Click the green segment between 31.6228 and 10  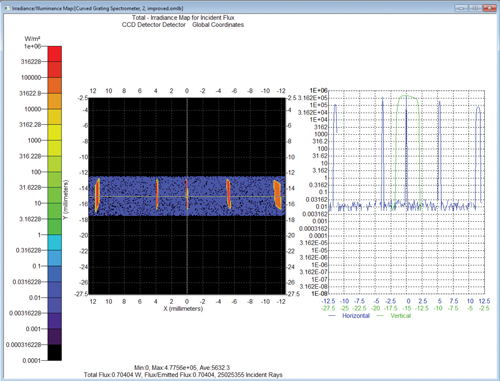(55, 195)
